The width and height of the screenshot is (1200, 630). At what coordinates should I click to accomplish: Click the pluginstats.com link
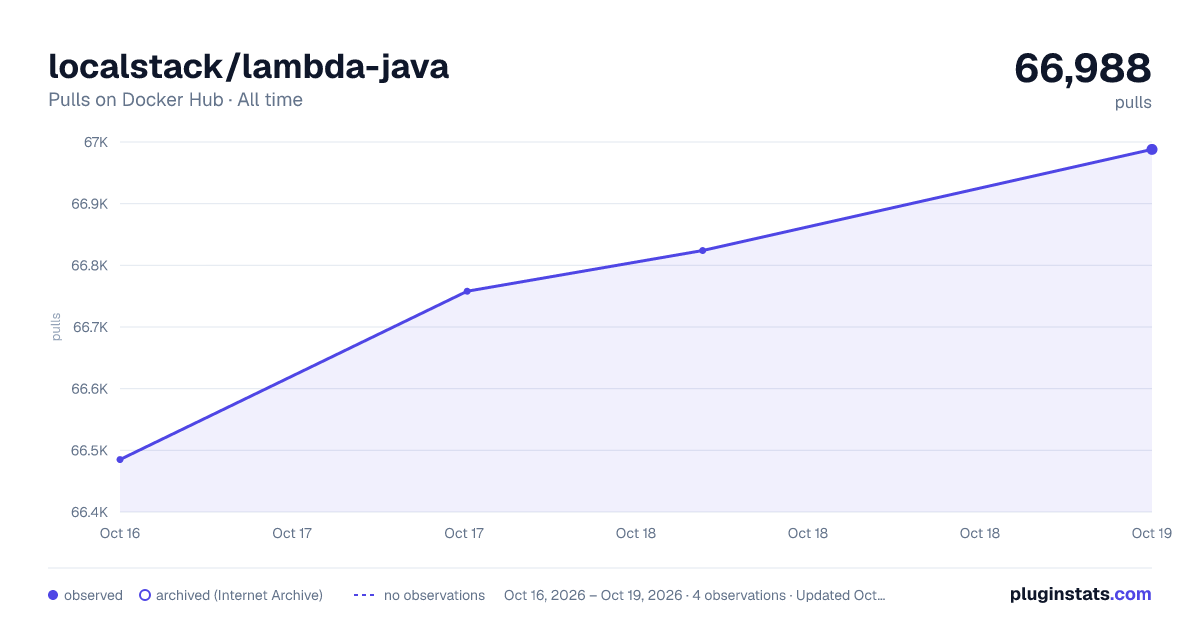1080,594
